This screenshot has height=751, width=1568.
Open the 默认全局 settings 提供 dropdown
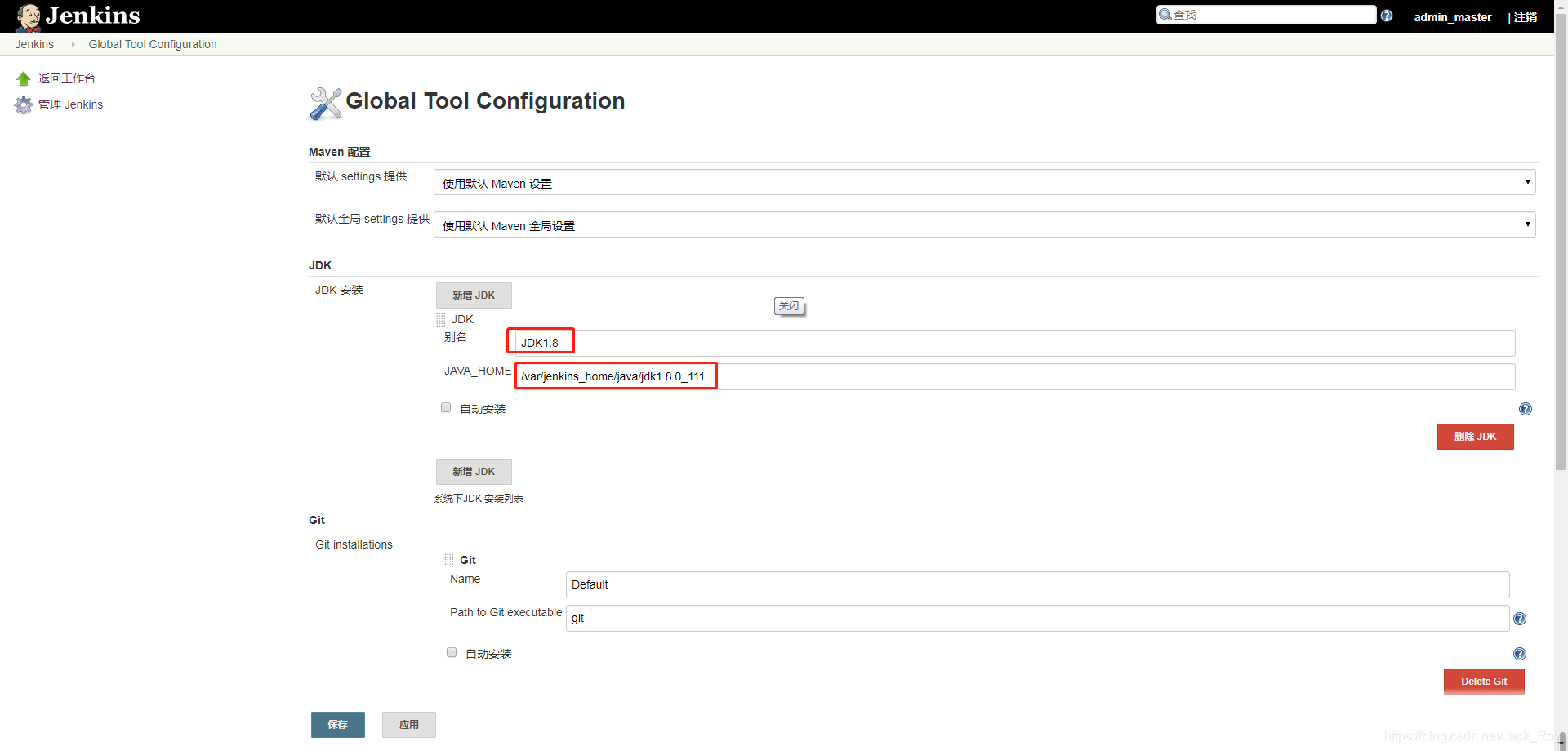click(984, 224)
